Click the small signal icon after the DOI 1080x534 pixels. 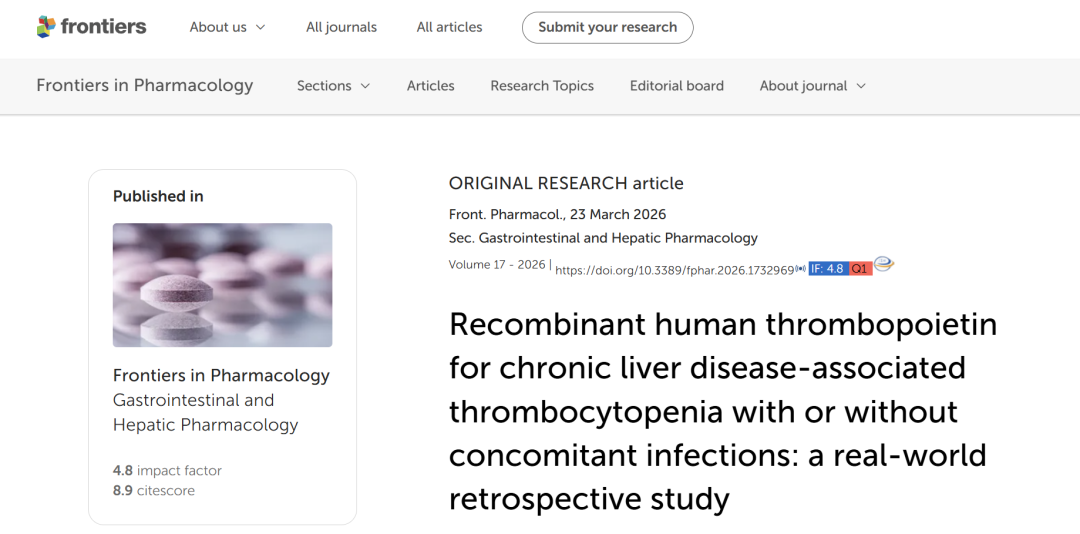tap(801, 269)
